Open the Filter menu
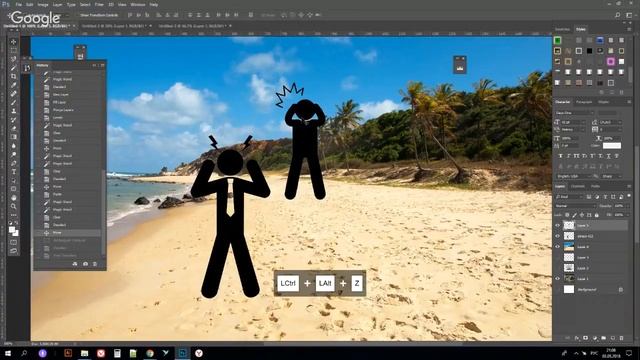The image size is (640, 360). point(99,4)
